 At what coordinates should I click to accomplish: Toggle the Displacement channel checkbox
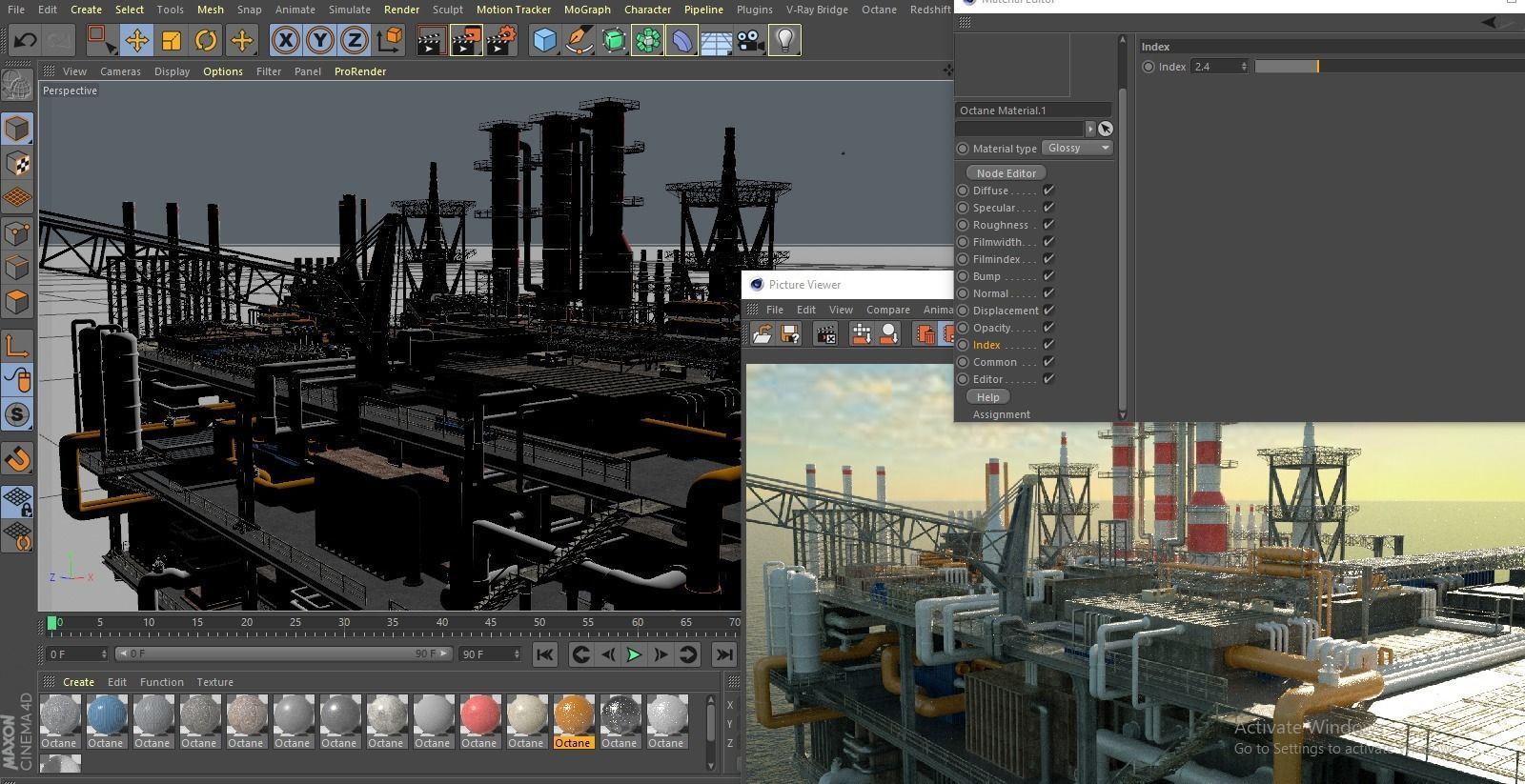click(1048, 311)
